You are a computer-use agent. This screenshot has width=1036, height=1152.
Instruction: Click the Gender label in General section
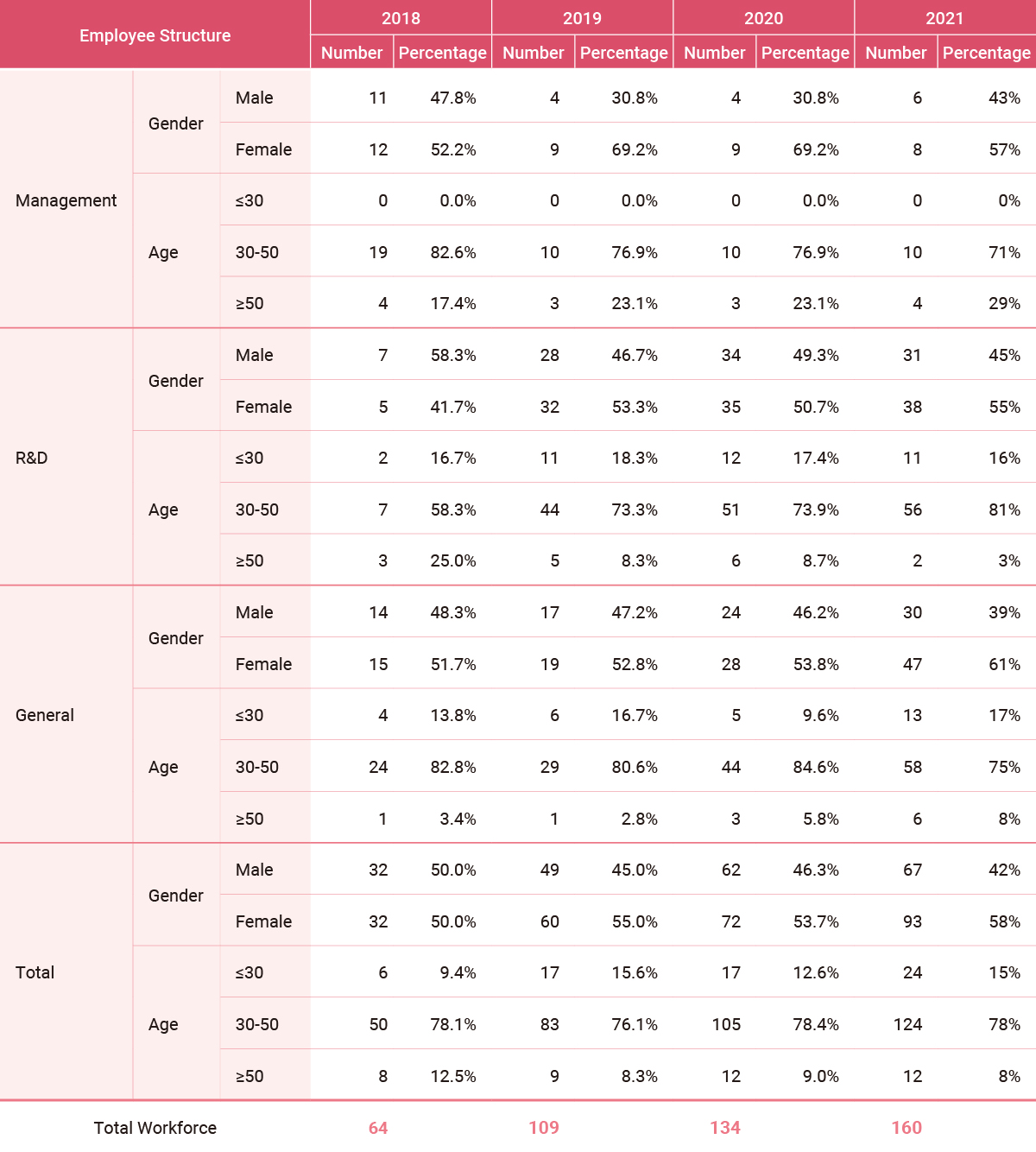pyautogui.click(x=176, y=638)
